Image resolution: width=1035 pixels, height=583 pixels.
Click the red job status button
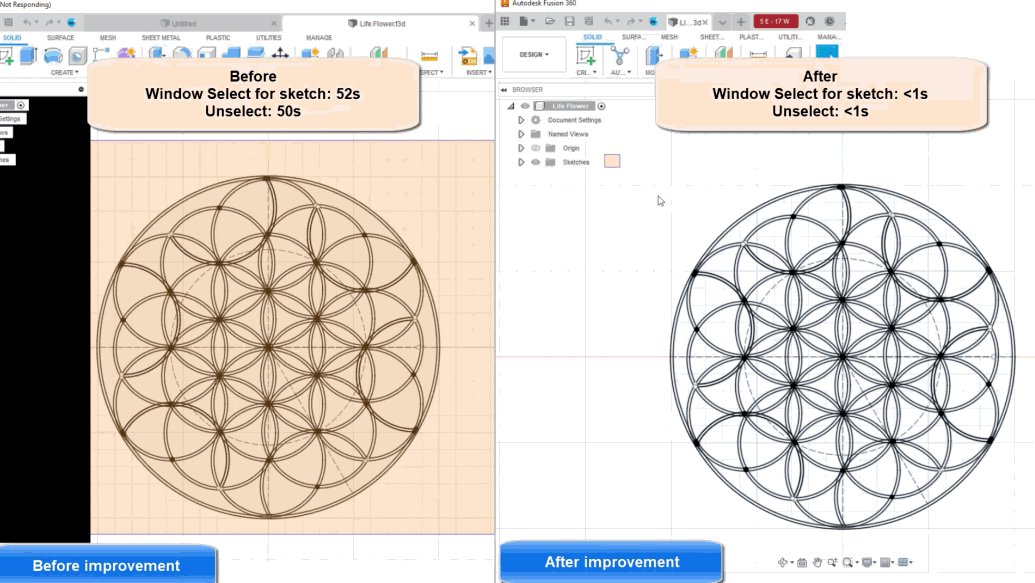(x=775, y=21)
